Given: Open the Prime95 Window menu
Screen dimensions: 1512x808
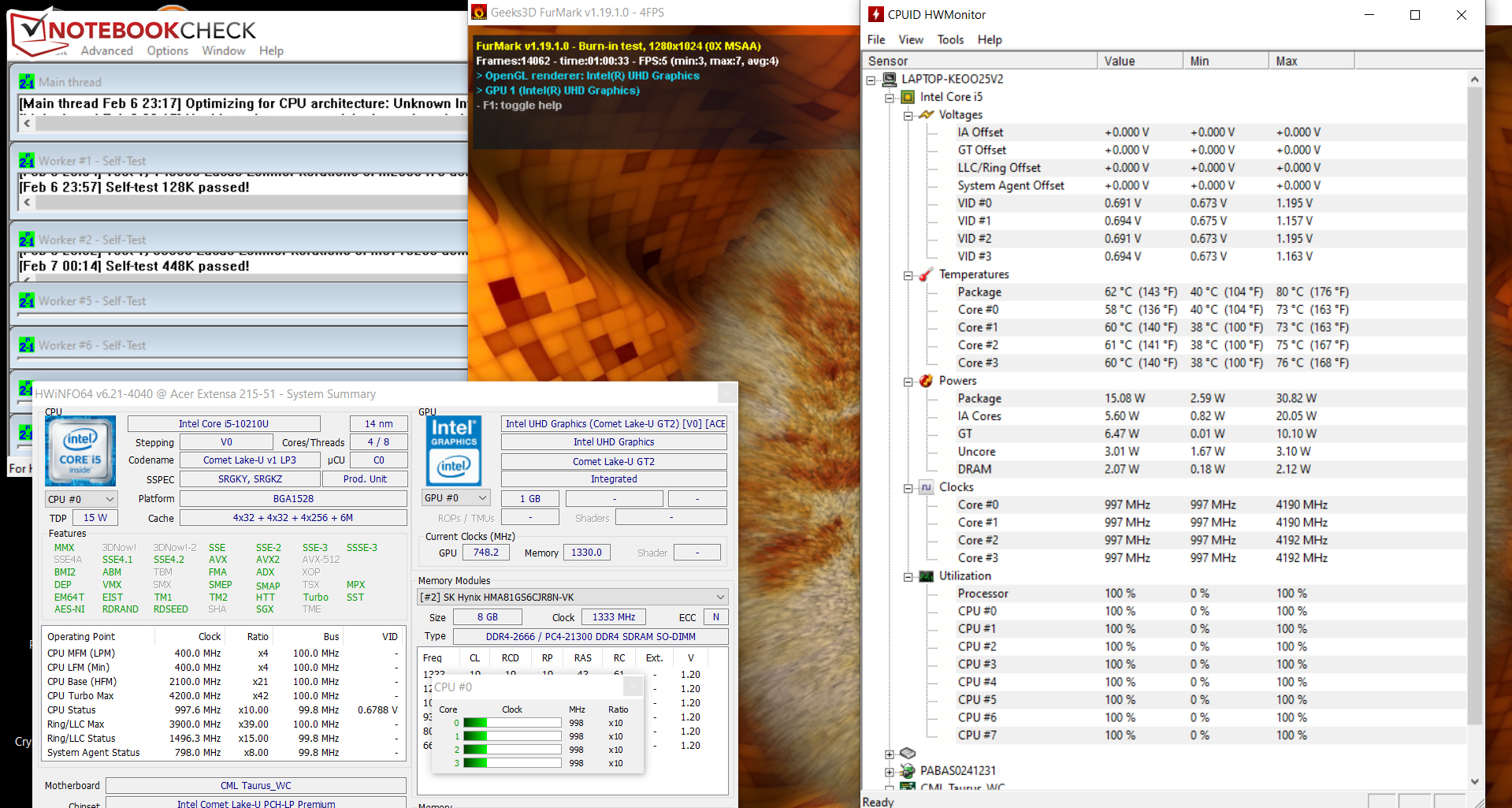Looking at the screenshot, I should [224, 50].
